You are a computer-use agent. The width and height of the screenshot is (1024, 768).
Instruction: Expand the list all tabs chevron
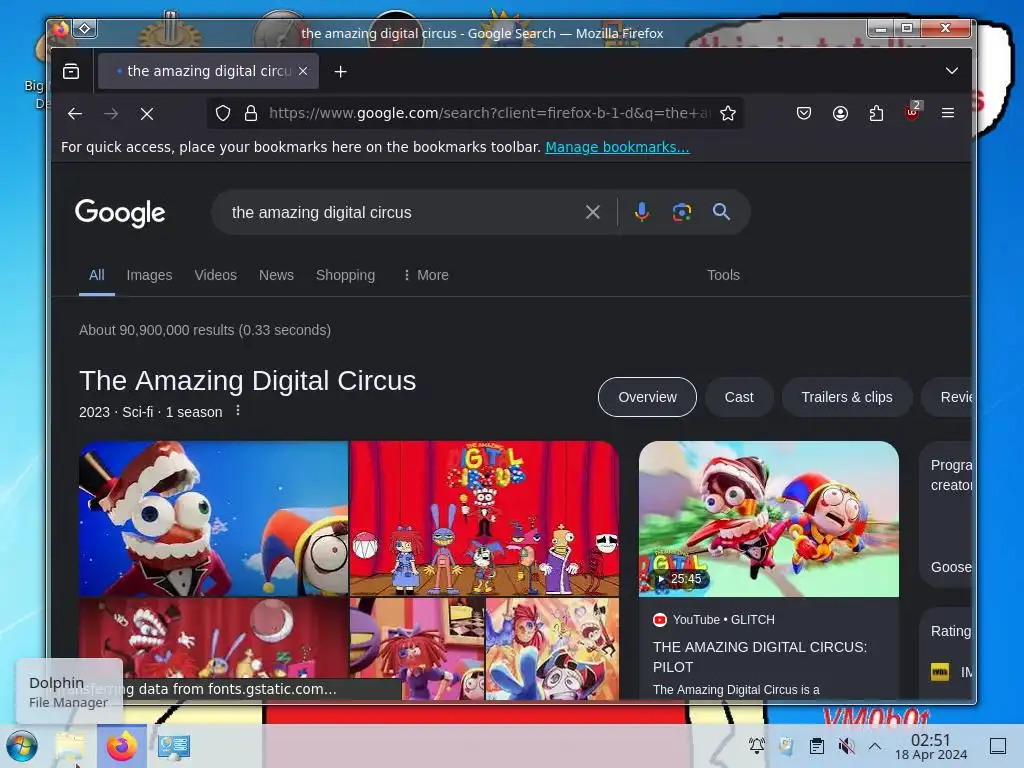[x=952, y=71]
